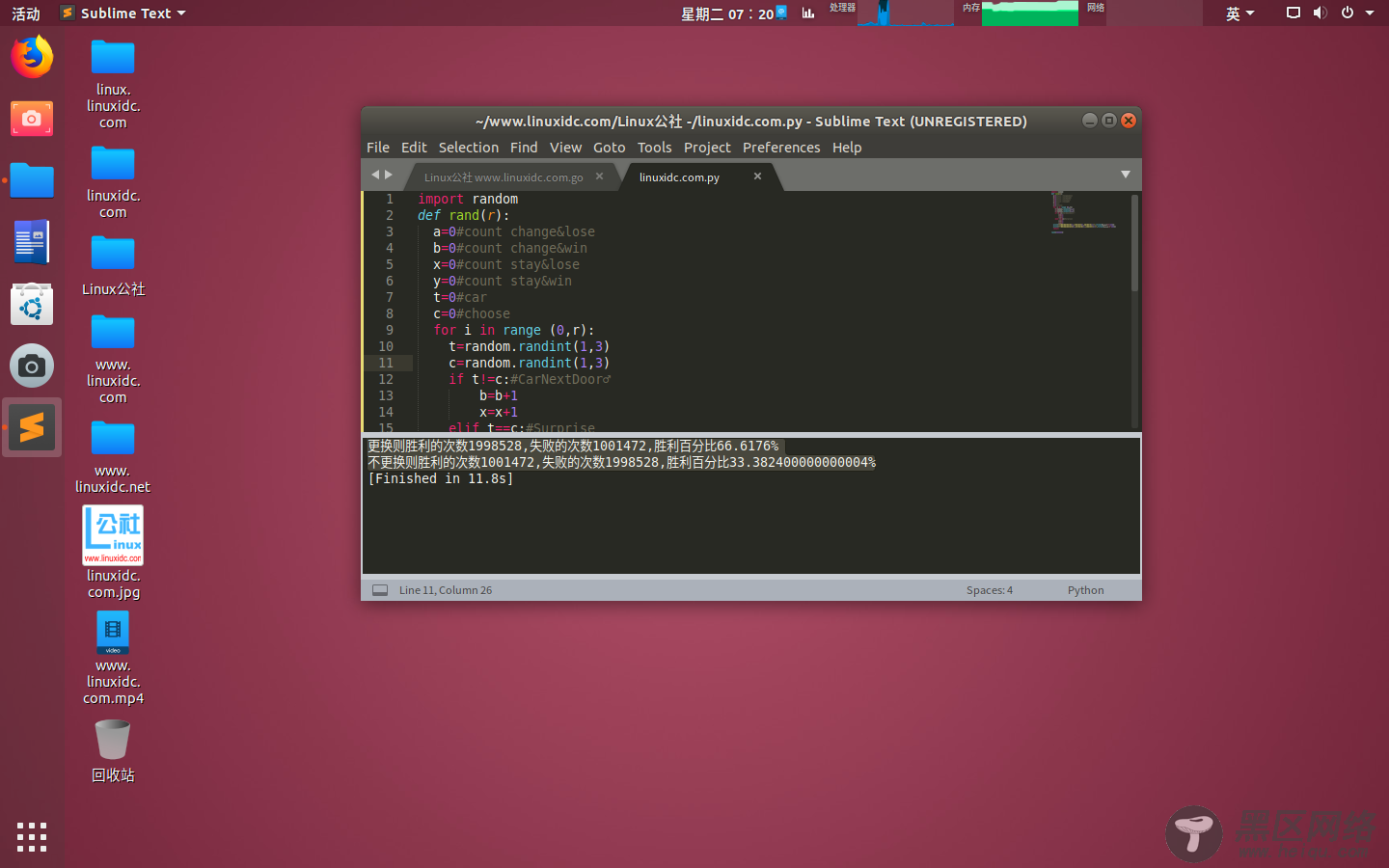Click the 'def rand(r):' code line
The width and height of the screenshot is (1389, 868).
point(464,215)
